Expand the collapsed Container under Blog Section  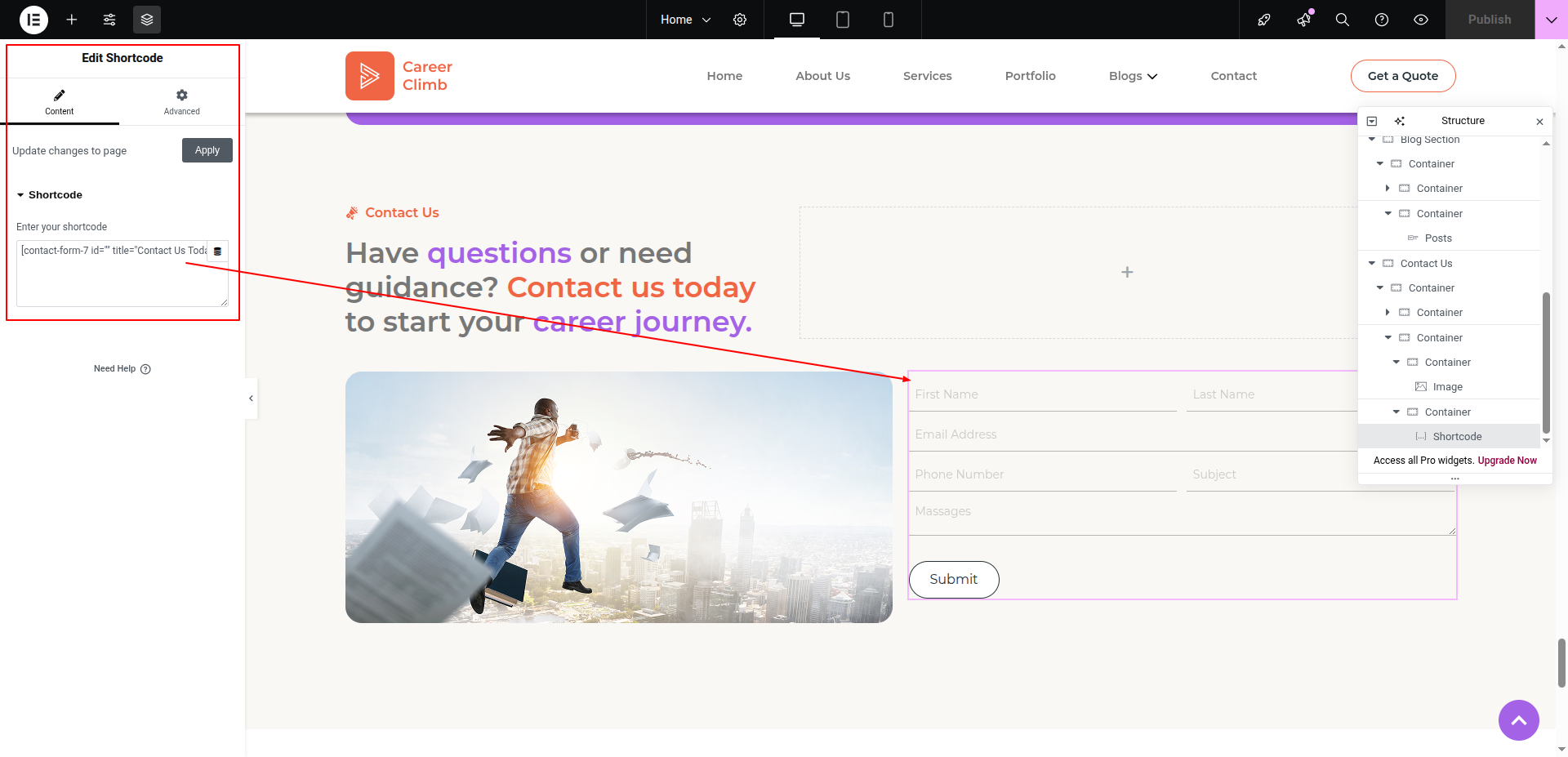pyautogui.click(x=1388, y=189)
